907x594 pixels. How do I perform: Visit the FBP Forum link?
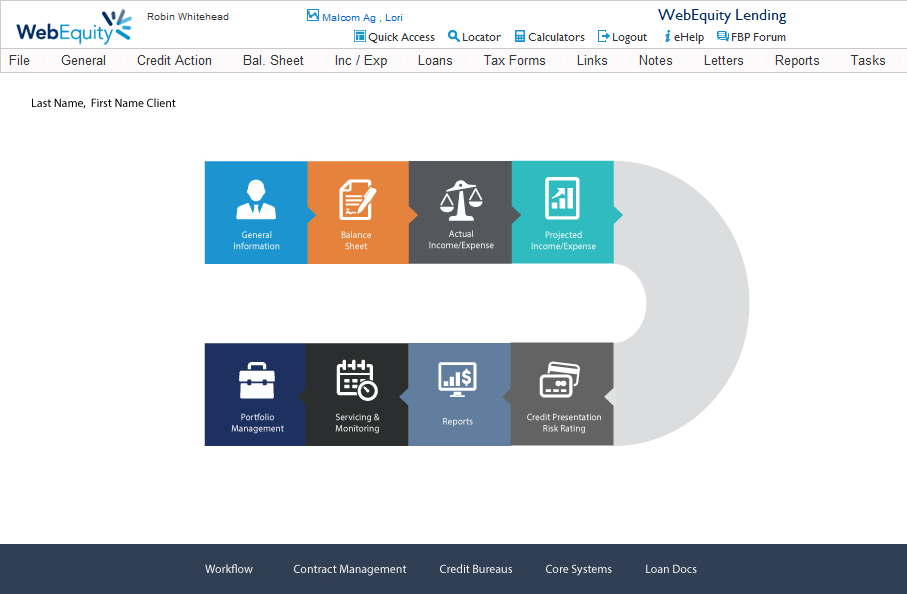(x=751, y=37)
